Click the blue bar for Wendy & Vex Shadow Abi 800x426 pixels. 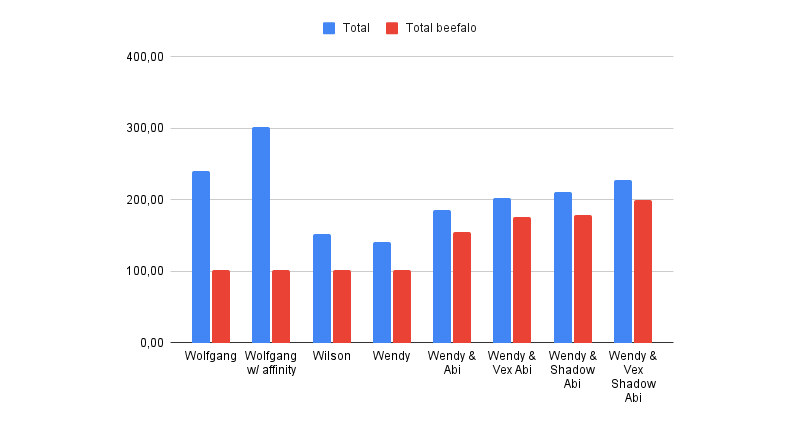click(623, 261)
